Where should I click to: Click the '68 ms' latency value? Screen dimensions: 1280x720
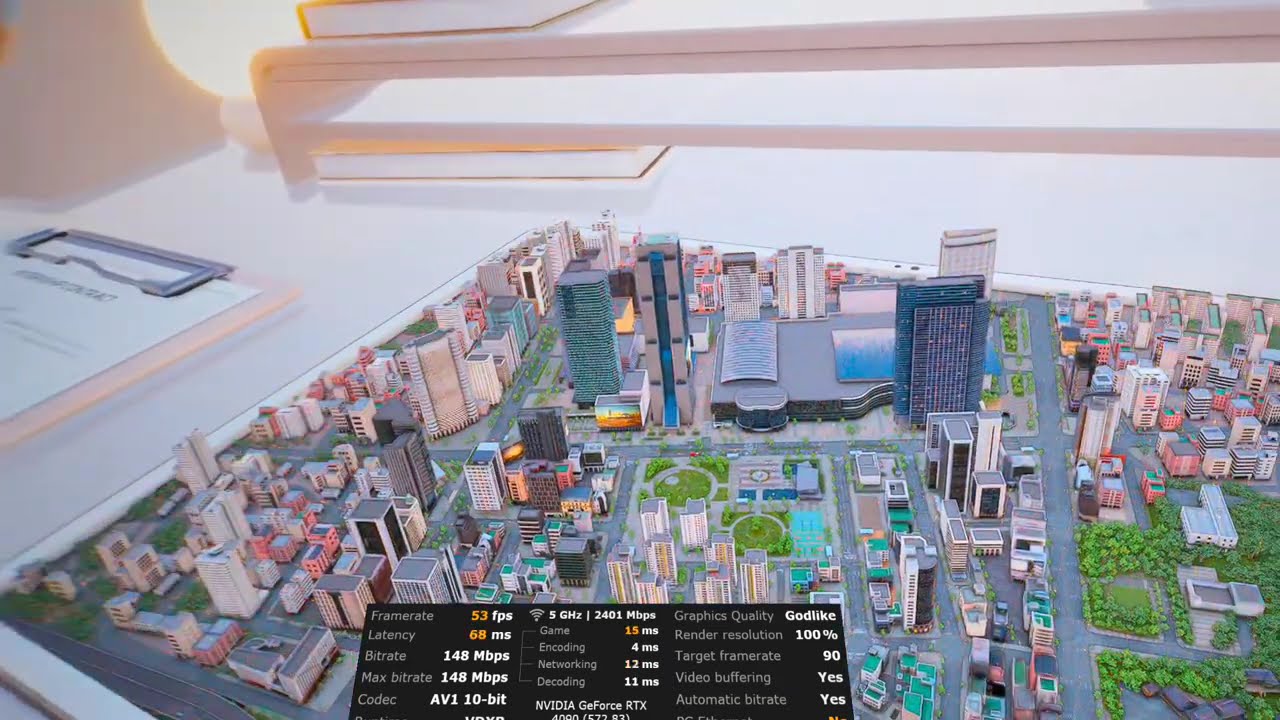tap(489, 635)
